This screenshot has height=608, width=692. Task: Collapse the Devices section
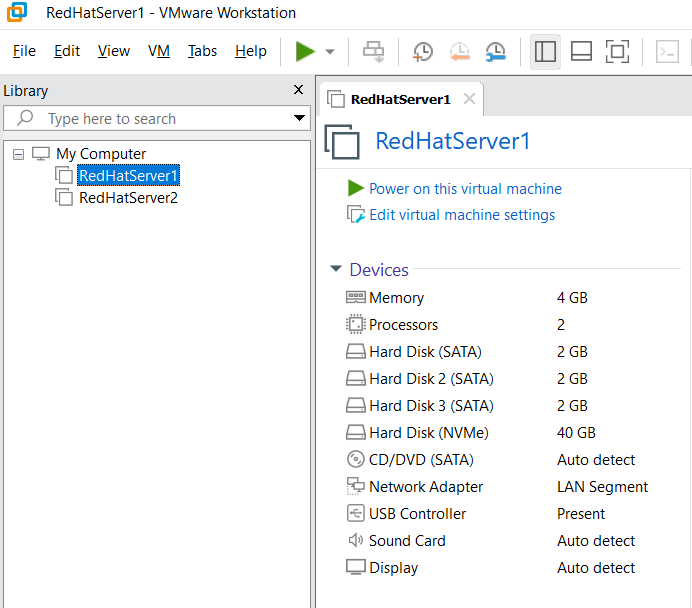pos(336,269)
